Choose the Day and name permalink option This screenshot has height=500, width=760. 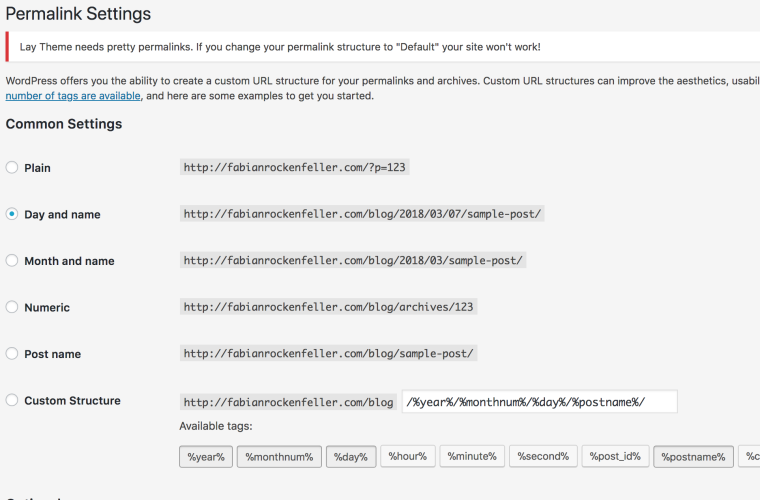(12, 214)
